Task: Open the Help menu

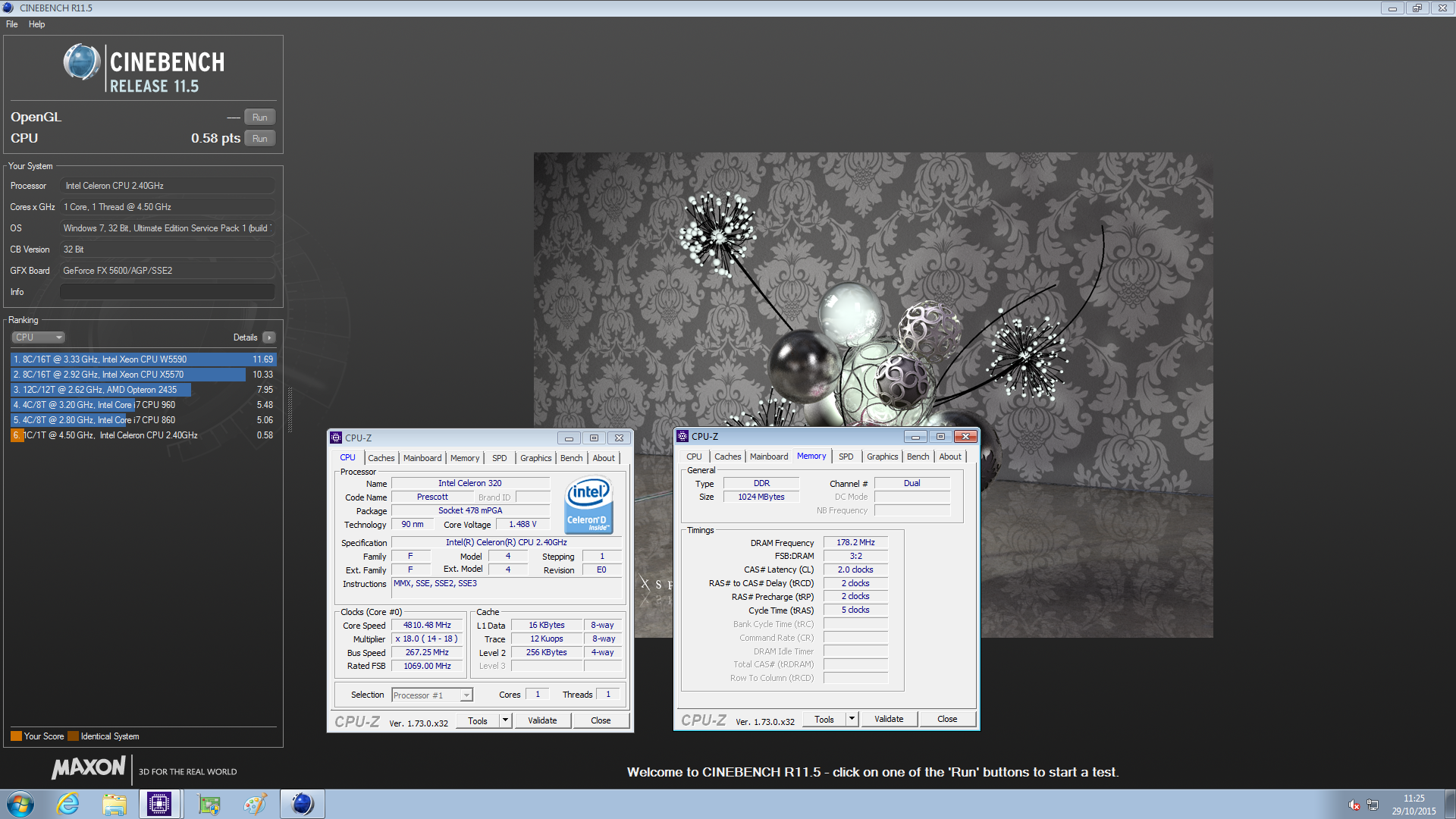Action: pos(36,24)
